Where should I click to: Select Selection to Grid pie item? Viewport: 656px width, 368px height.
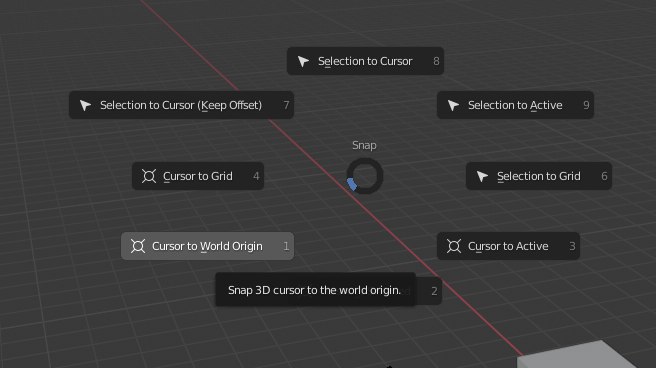539,176
